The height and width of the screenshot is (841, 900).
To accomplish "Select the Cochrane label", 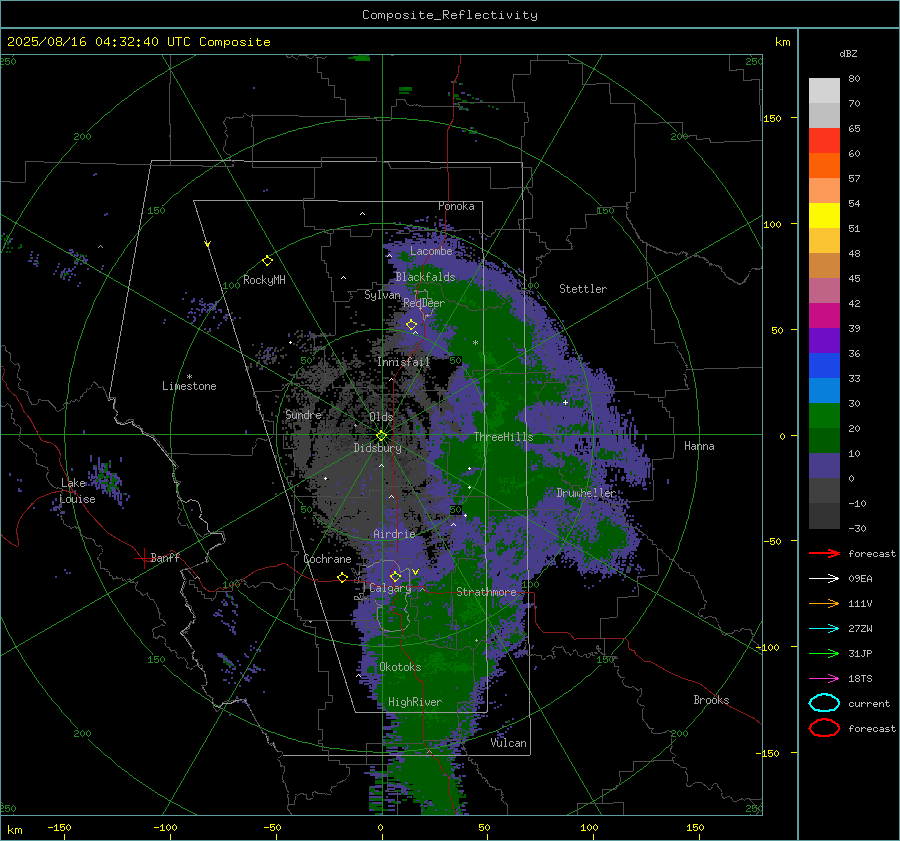I will click(327, 559).
